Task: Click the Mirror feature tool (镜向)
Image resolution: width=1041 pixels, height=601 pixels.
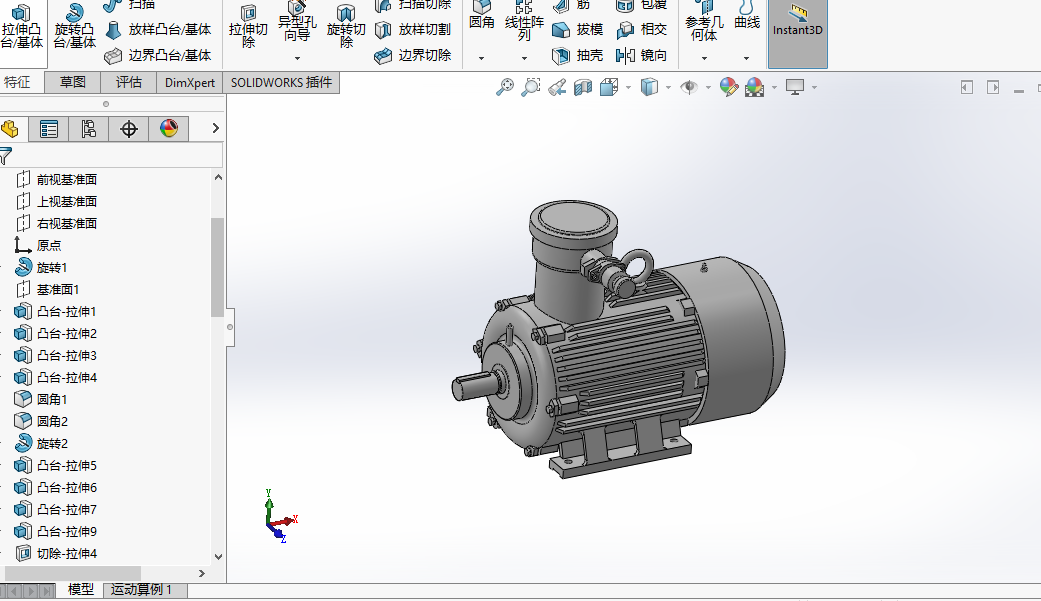Action: (642, 55)
